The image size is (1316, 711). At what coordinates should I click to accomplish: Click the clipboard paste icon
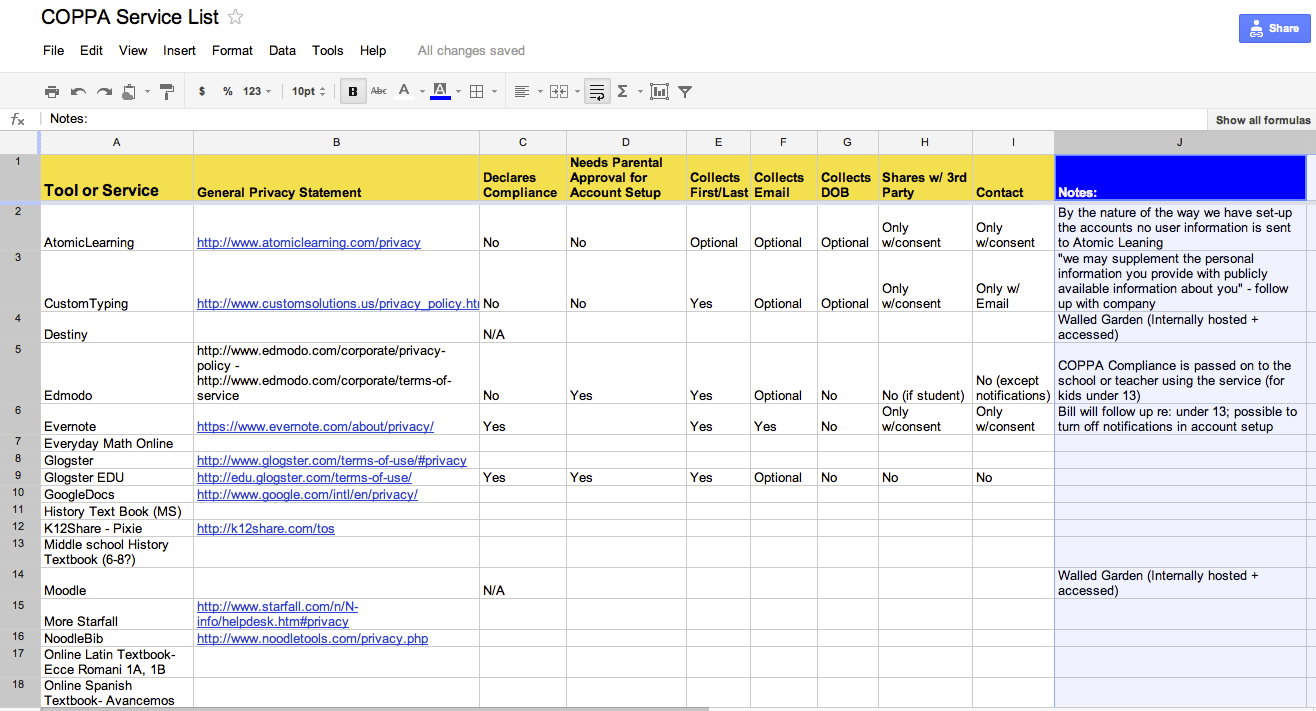pos(129,91)
